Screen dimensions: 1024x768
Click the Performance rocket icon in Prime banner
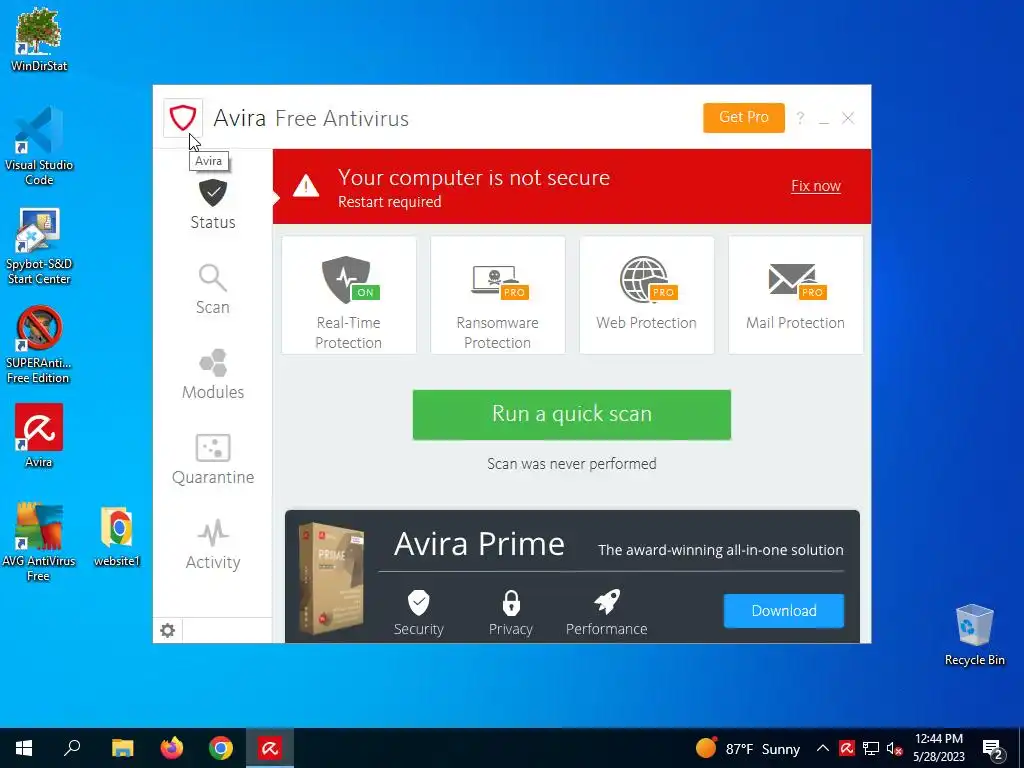point(607,602)
